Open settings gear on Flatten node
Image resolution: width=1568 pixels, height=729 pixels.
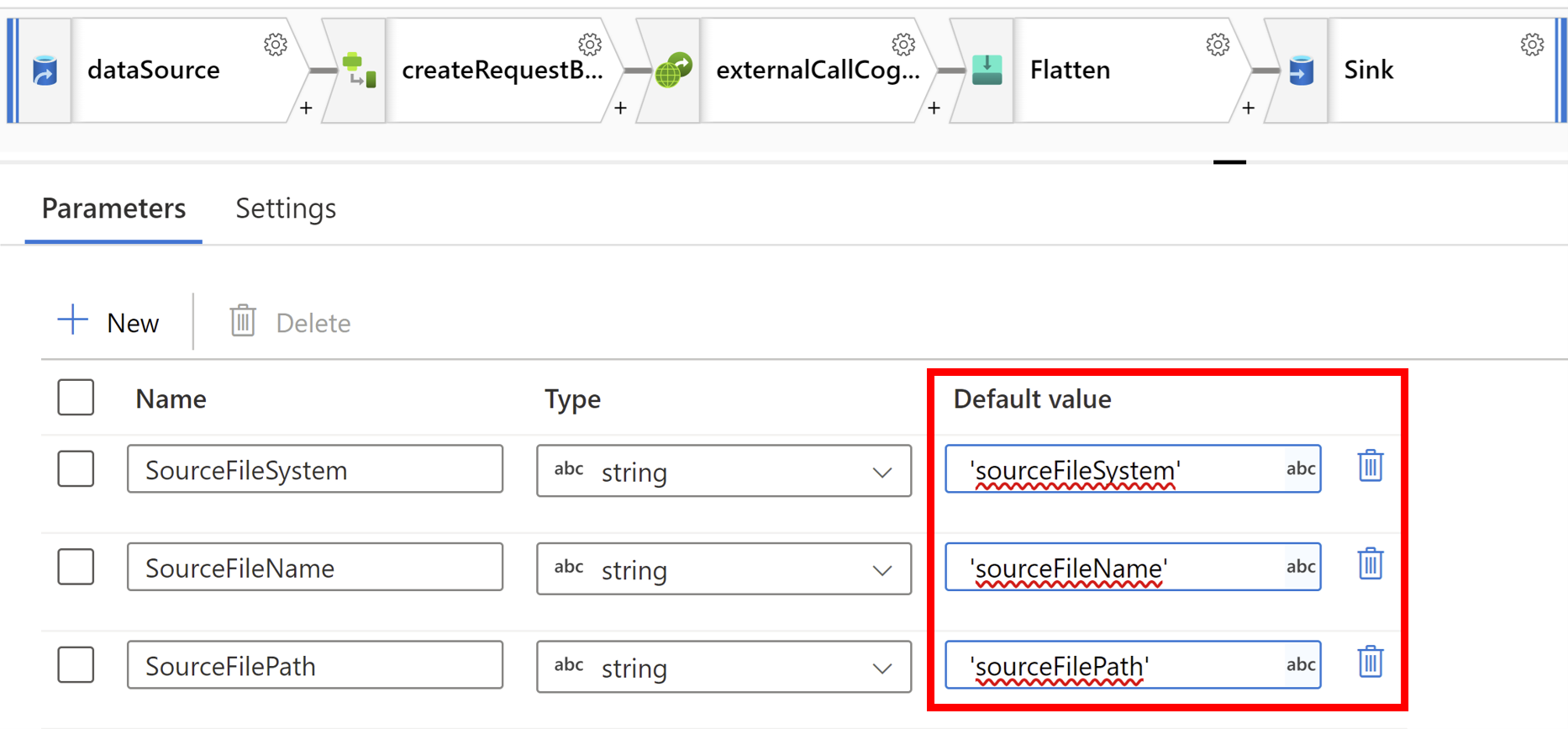pyautogui.click(x=1218, y=45)
